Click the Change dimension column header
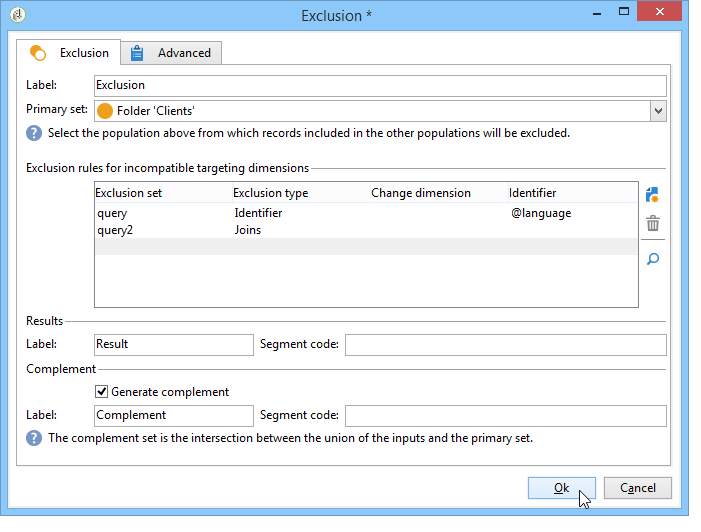Image resolution: width=701 pixels, height=532 pixels. pyautogui.click(x=439, y=193)
